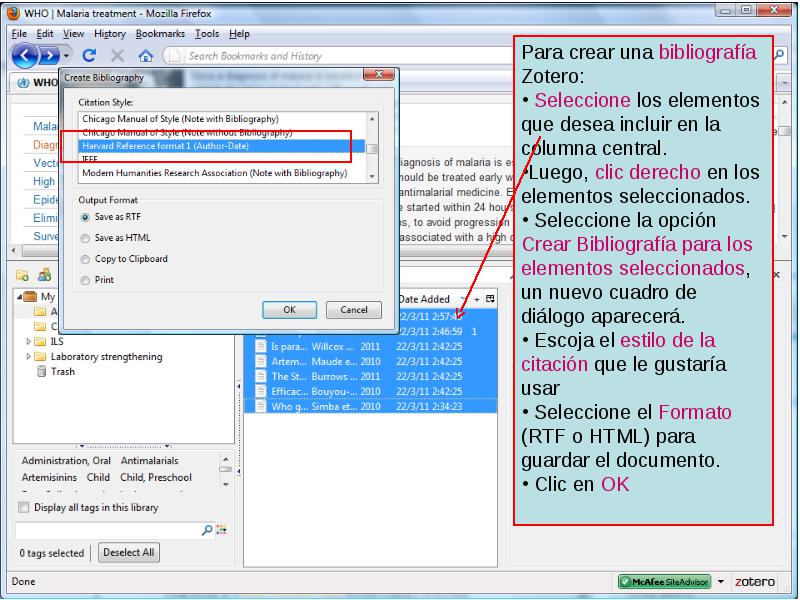The height and width of the screenshot is (600, 800).
Task: Click the Deselect All button
Action: [129, 553]
